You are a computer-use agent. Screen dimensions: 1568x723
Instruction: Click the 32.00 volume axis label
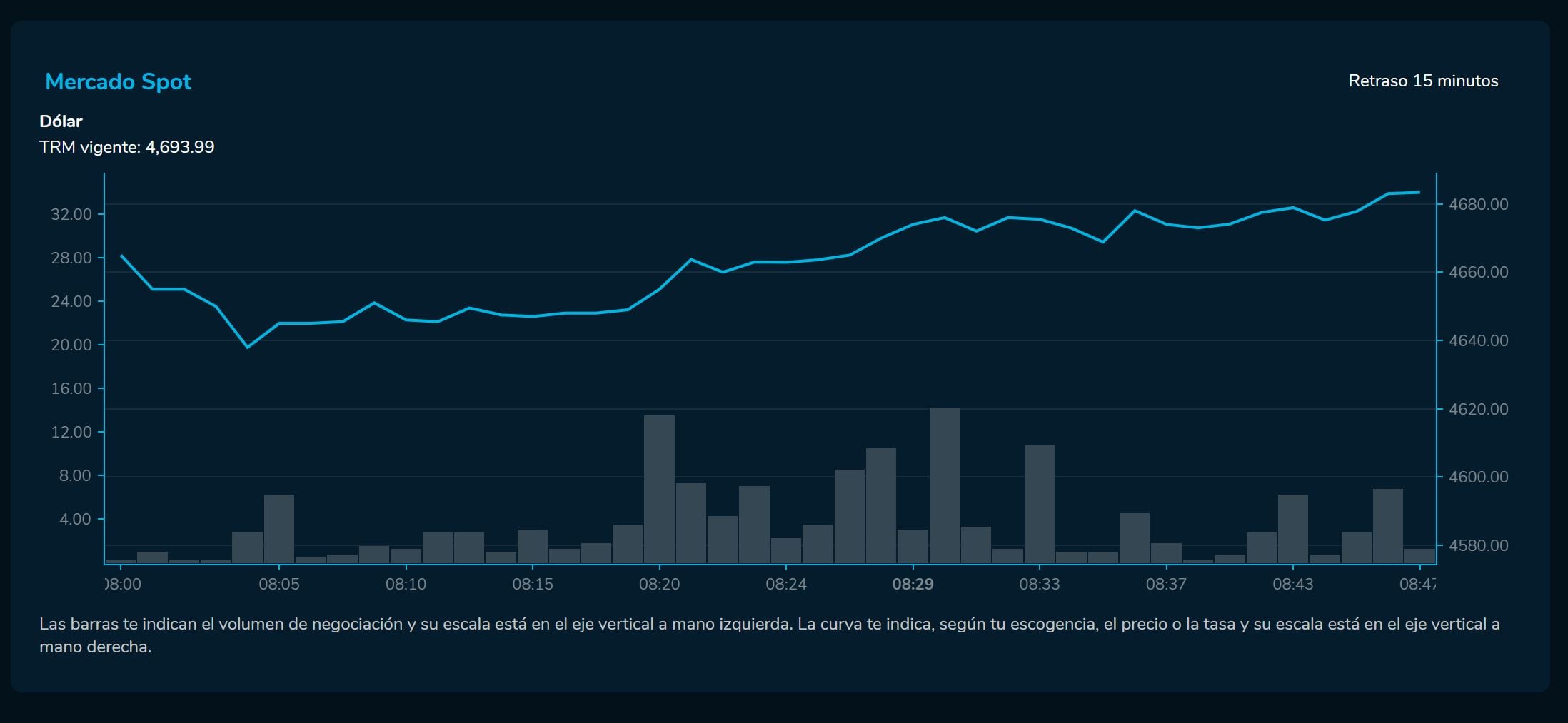coord(71,214)
